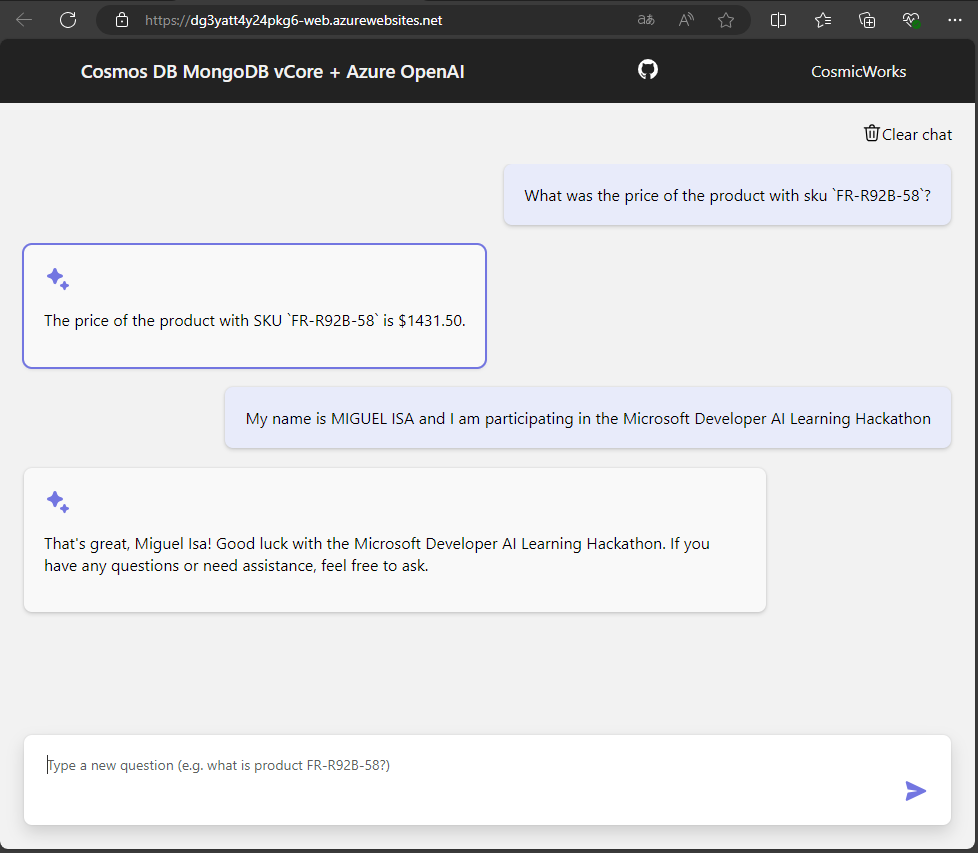Add this page to favorites with star icon
This screenshot has width=978, height=853.
(725, 21)
